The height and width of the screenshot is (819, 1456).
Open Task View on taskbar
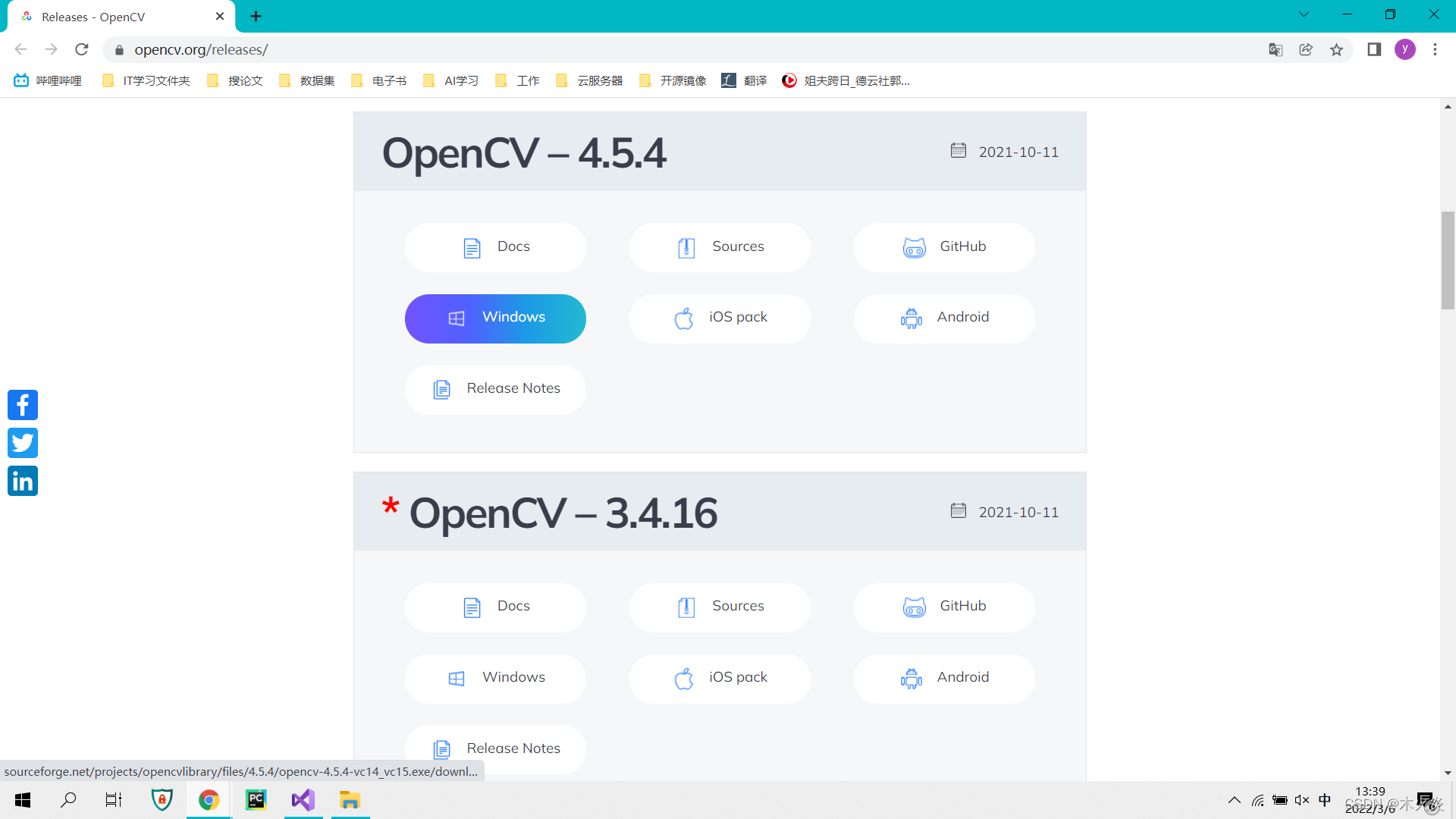(114, 800)
